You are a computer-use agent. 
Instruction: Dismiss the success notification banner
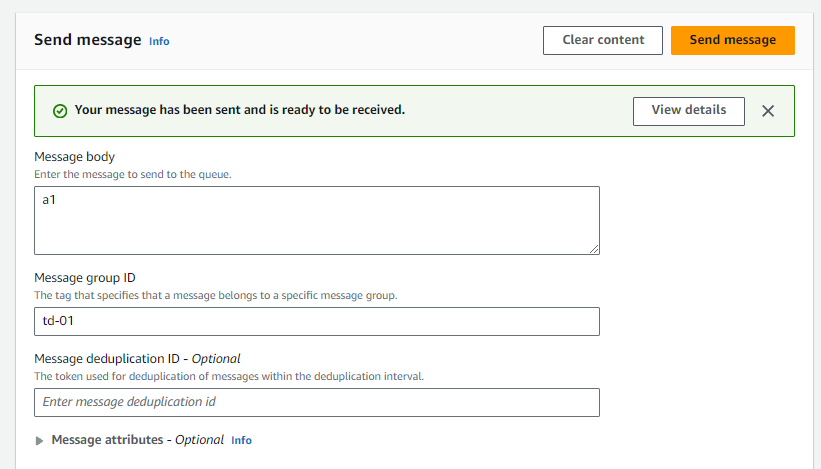point(768,111)
